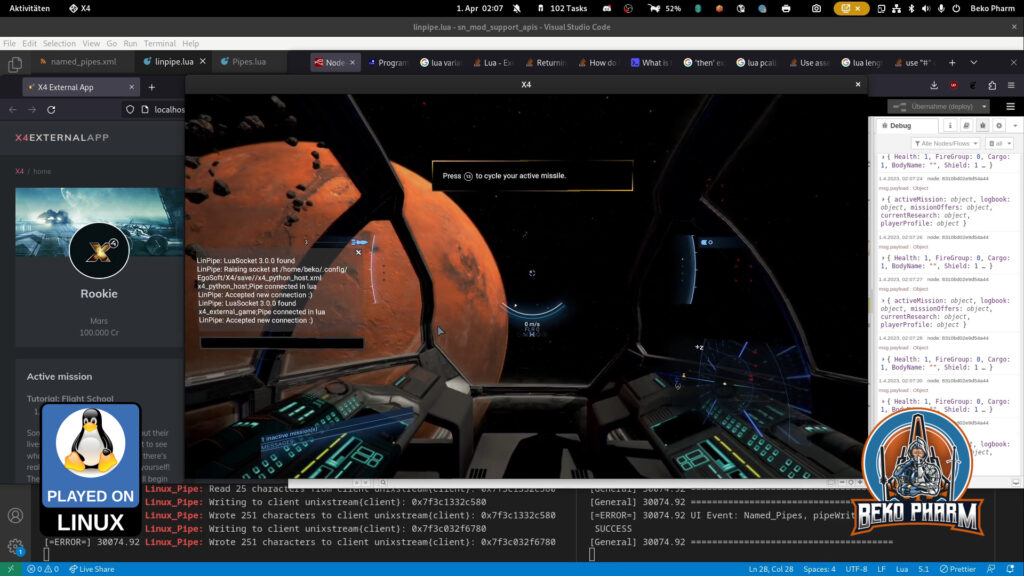Open the Firefox downloads icon
Image resolution: width=1024 pixels, height=576 pixels.
coord(934,86)
